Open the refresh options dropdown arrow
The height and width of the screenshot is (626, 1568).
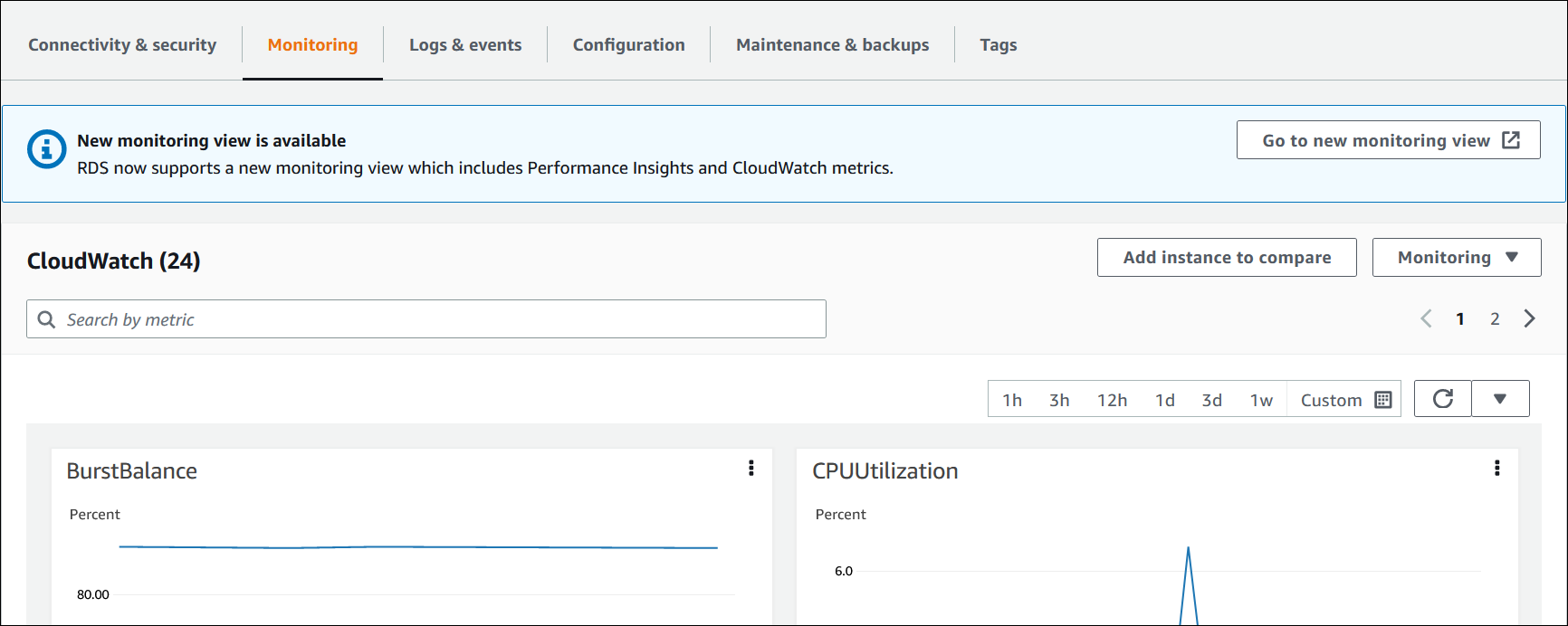click(x=1500, y=399)
